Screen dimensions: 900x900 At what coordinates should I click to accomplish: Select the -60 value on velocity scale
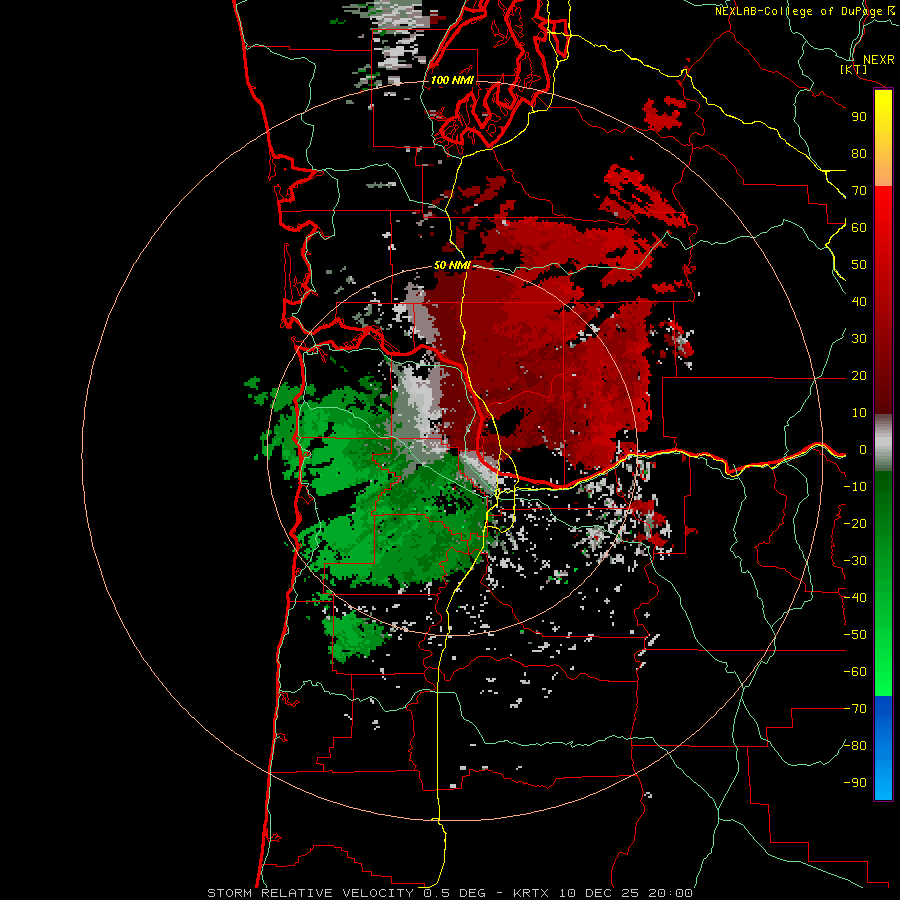(x=855, y=672)
